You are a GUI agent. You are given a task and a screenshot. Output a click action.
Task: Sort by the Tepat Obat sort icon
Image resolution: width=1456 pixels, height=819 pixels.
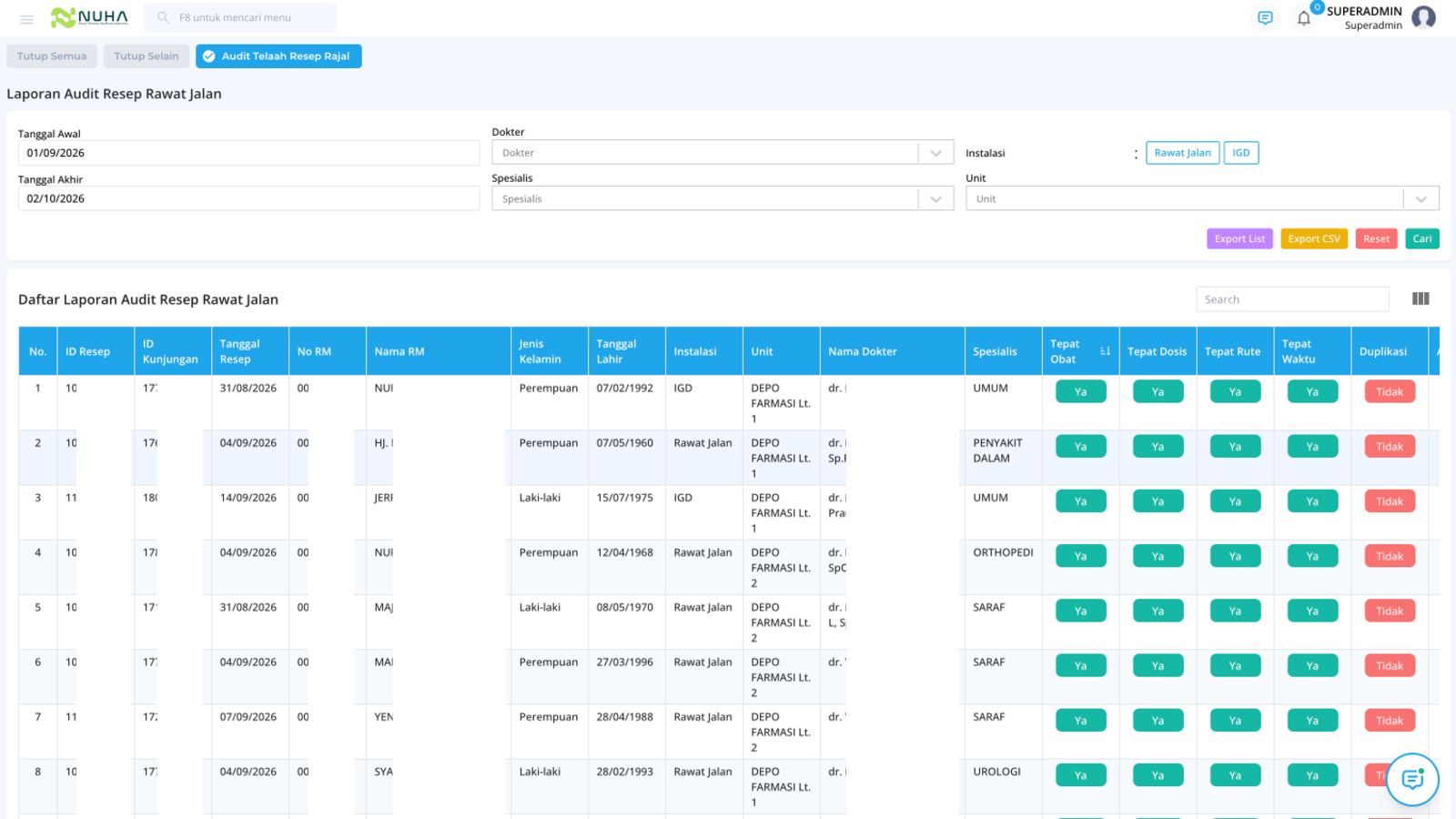(1105, 351)
